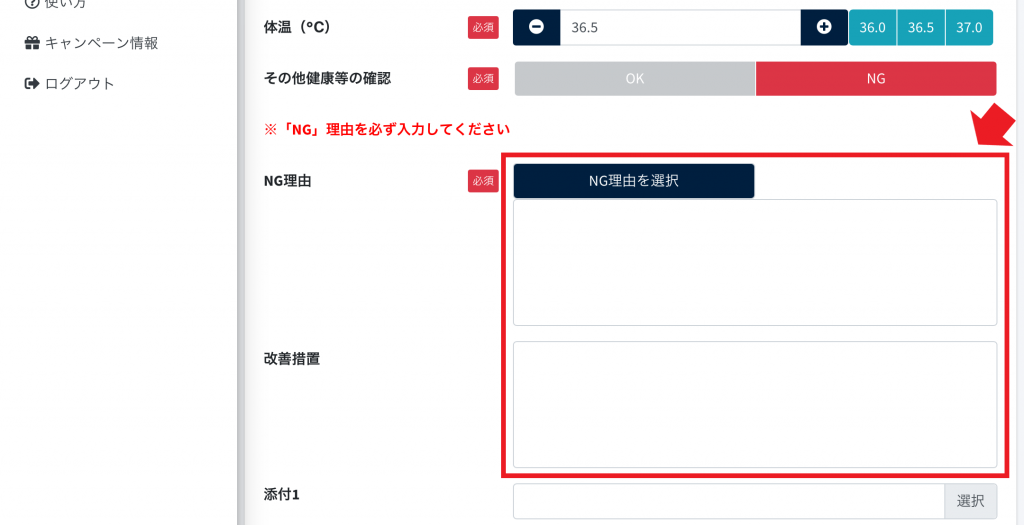Select the 36.0 temperature preset
This screenshot has width=1024, height=525.
click(872, 27)
